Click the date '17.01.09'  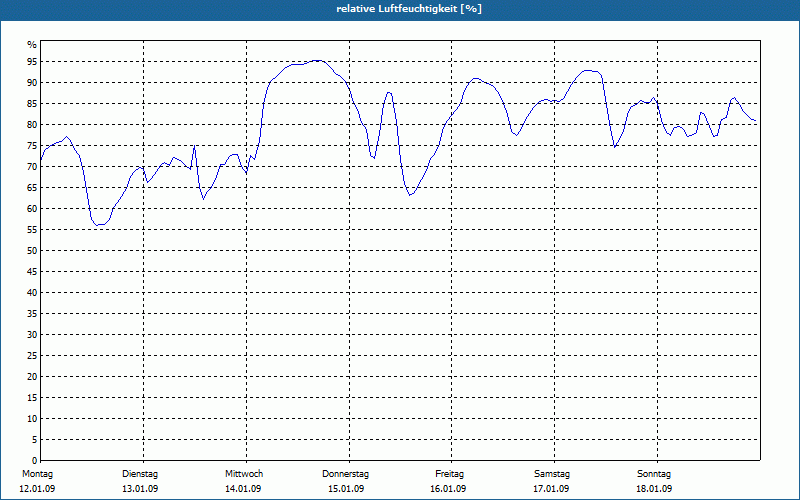coord(551,489)
